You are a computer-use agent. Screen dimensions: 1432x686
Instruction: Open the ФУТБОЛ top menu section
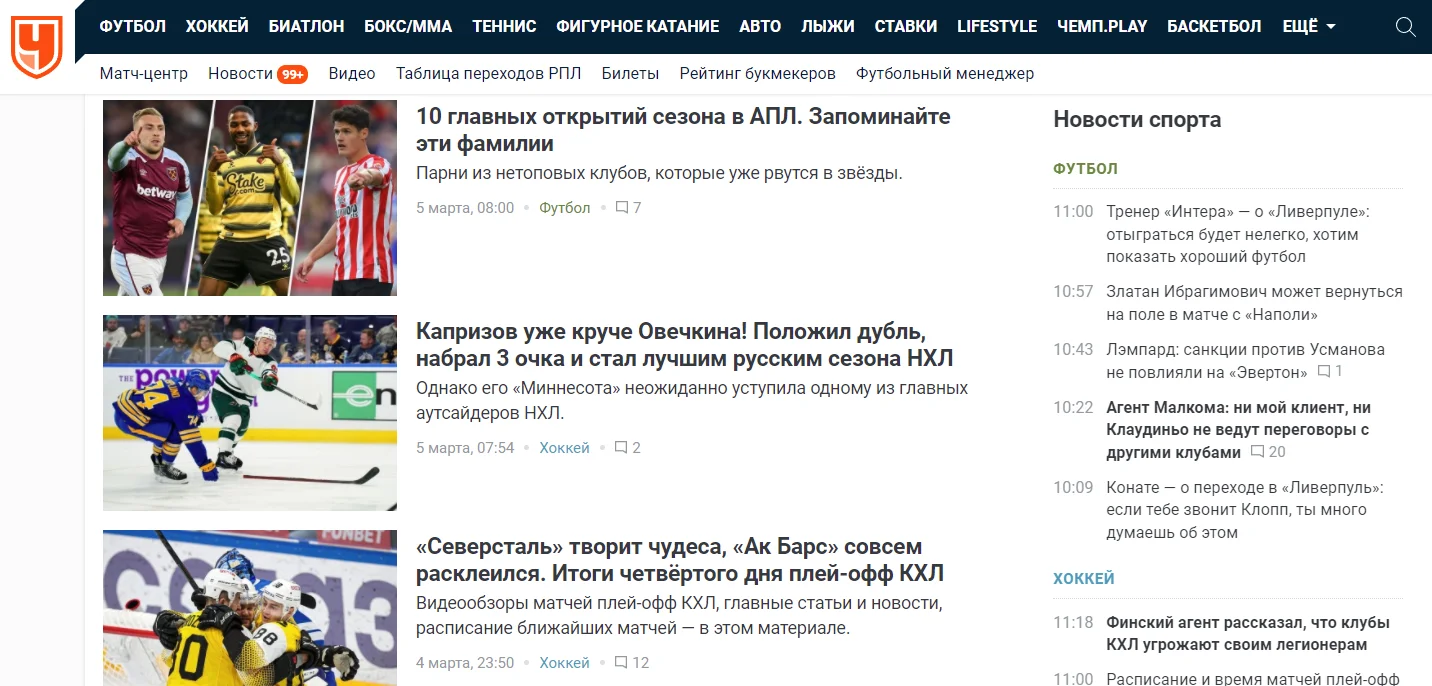tap(133, 27)
